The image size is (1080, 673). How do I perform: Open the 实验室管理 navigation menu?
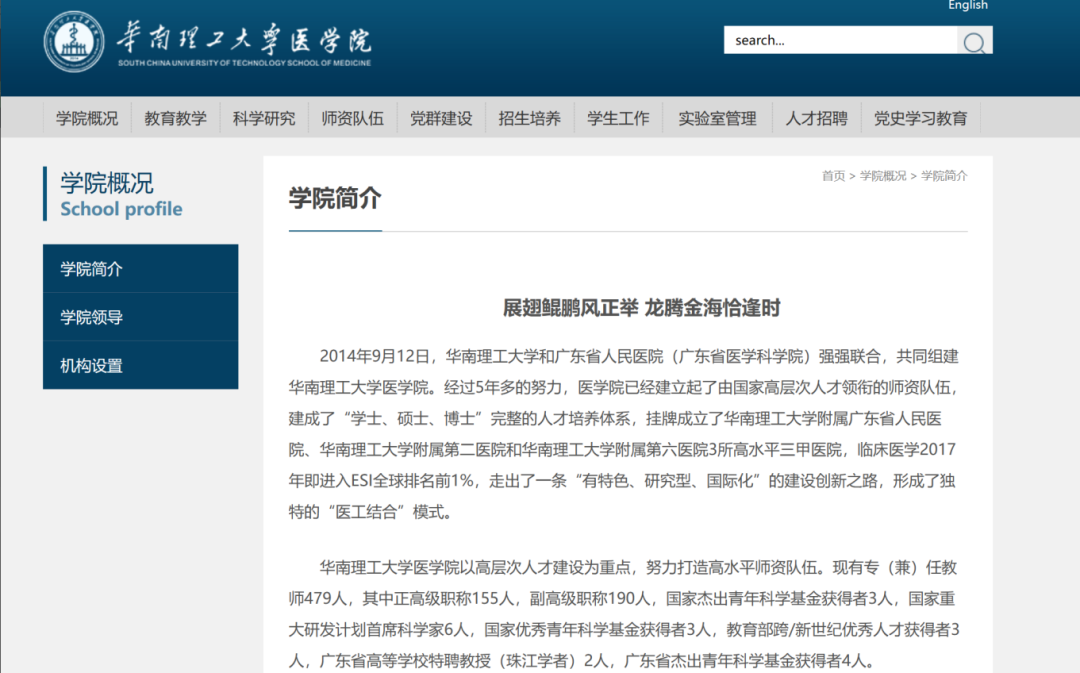tap(717, 118)
